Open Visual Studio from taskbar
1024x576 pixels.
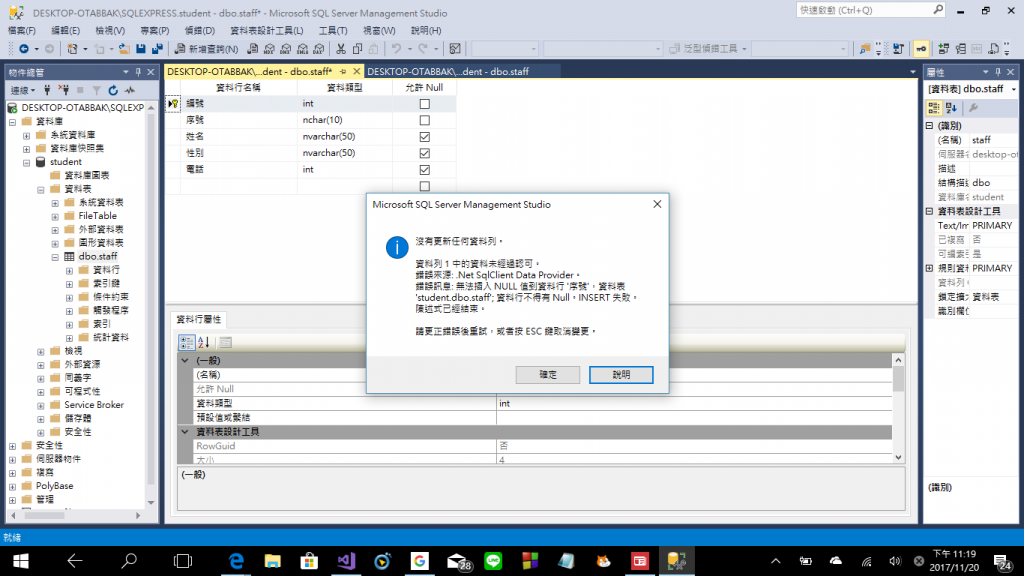[346, 561]
